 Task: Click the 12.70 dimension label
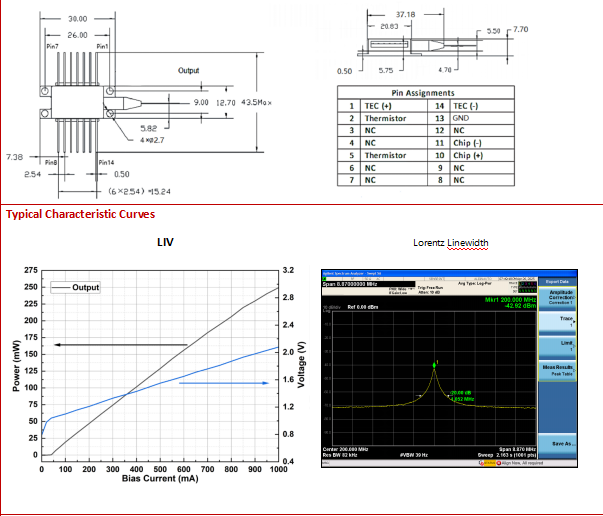pyautogui.click(x=226, y=103)
